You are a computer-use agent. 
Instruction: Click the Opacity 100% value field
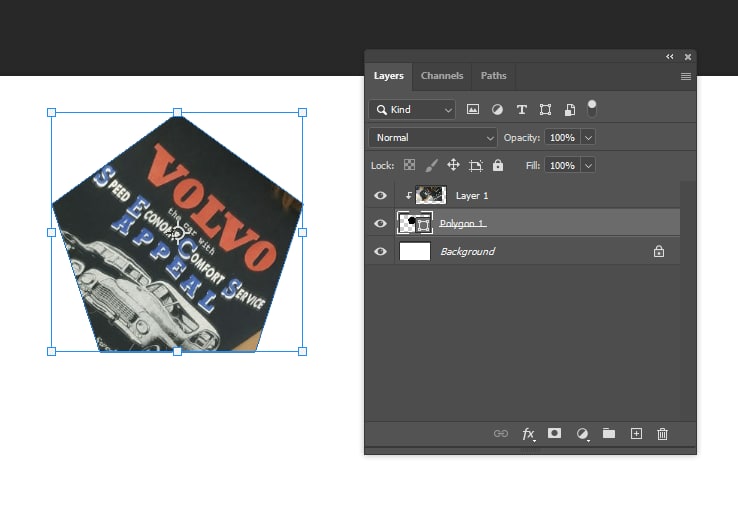click(x=562, y=137)
